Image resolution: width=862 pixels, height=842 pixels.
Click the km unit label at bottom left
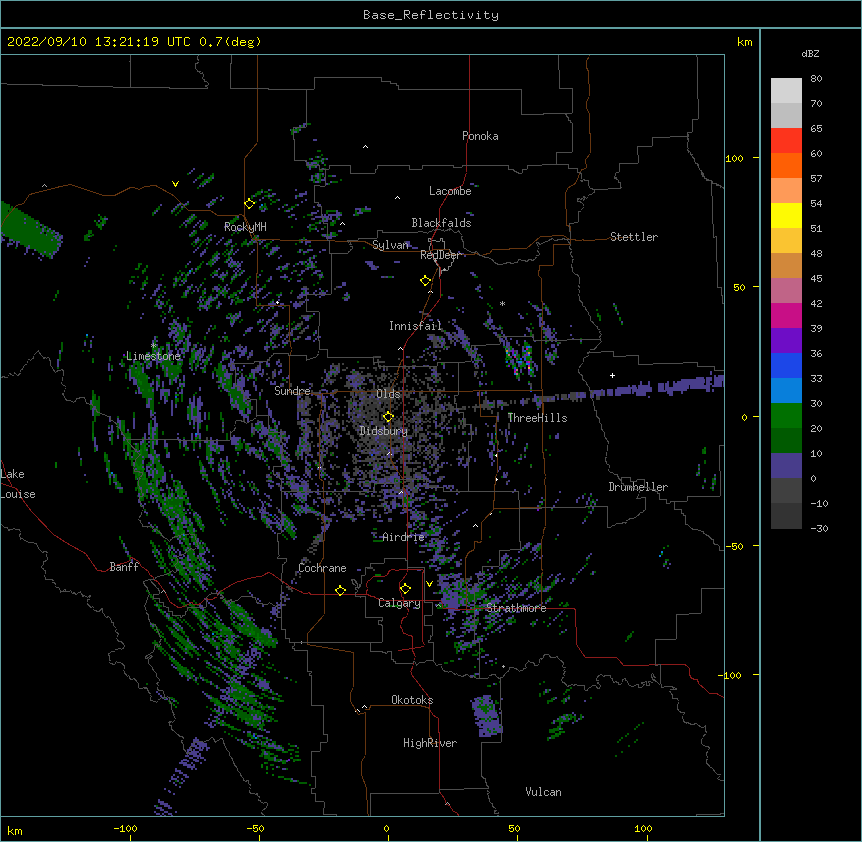pyautogui.click(x=15, y=830)
